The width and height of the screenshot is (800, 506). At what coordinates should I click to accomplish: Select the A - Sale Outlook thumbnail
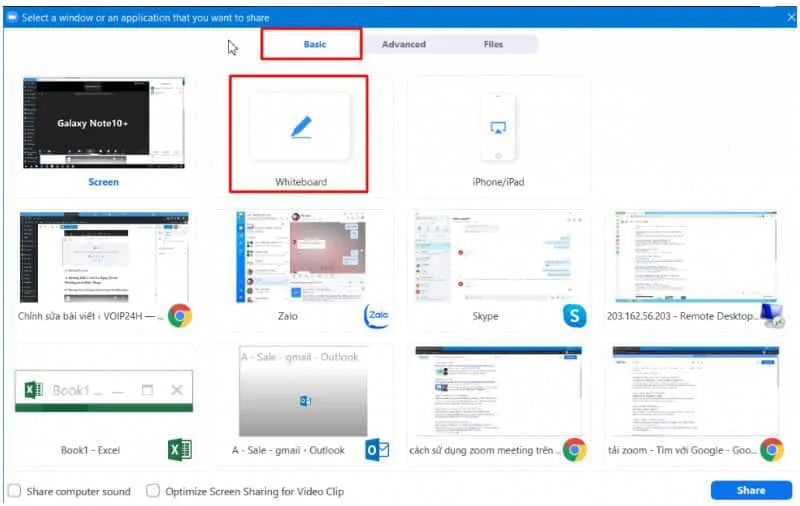point(303,391)
